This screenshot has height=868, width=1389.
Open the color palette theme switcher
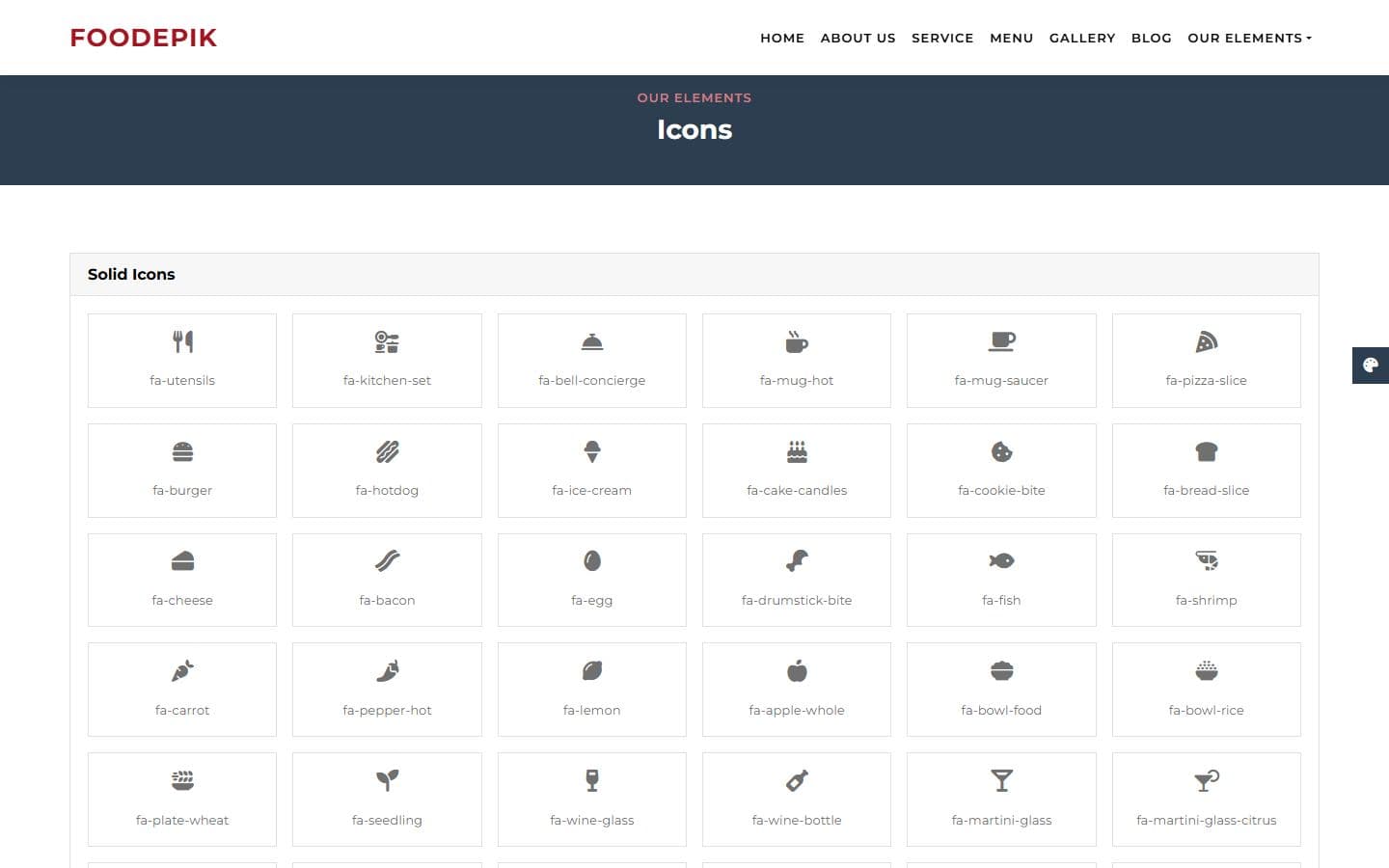[1371, 366]
